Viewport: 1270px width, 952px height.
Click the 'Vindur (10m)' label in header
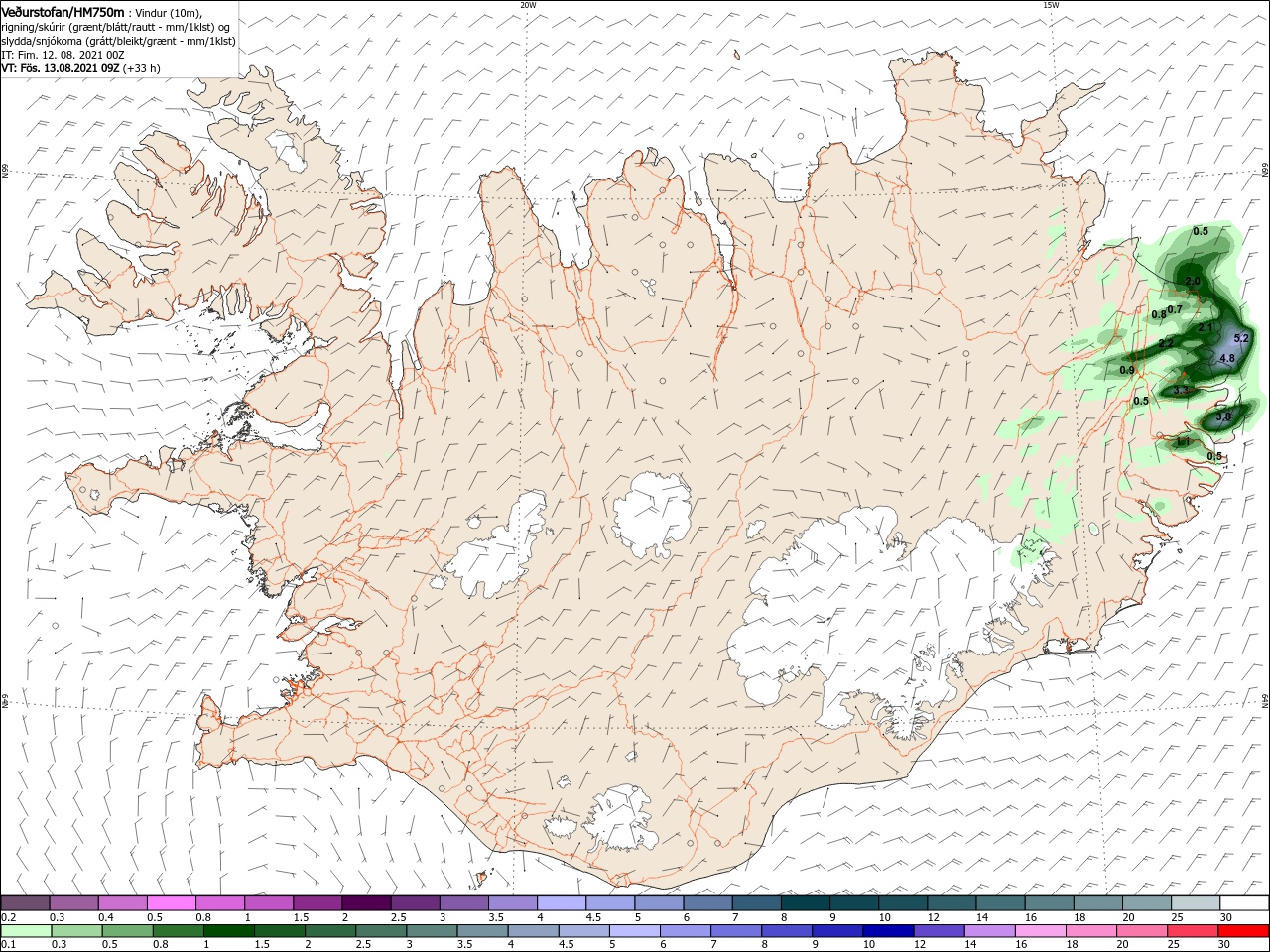pos(168,12)
